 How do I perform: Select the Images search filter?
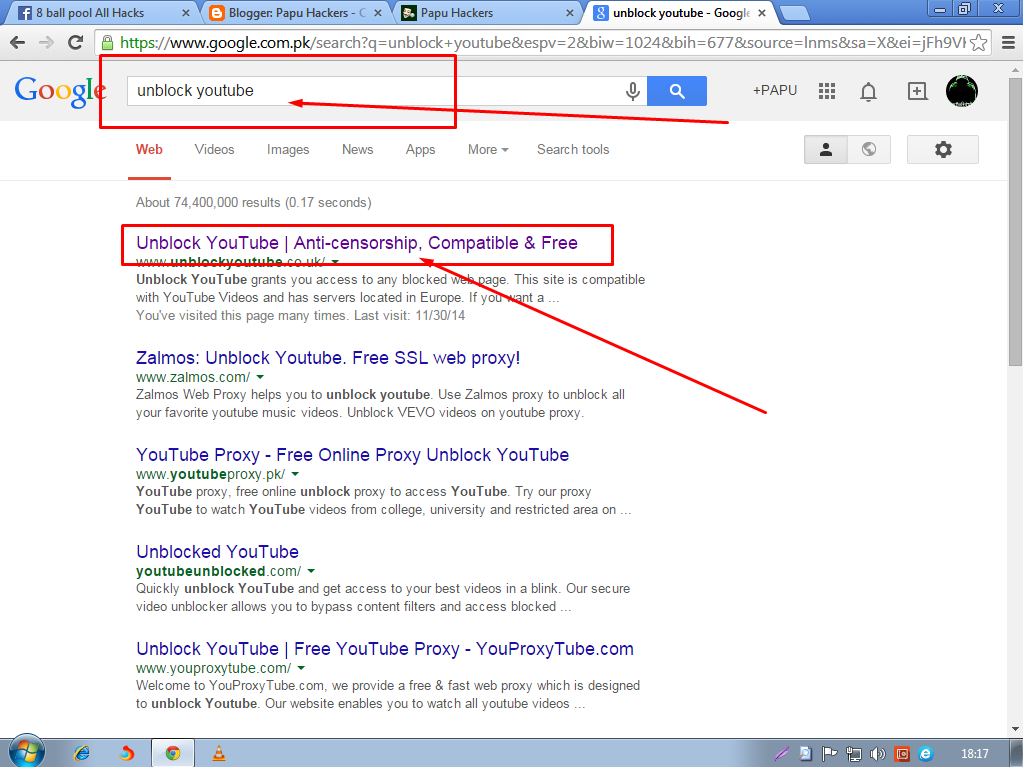pyautogui.click(x=288, y=149)
